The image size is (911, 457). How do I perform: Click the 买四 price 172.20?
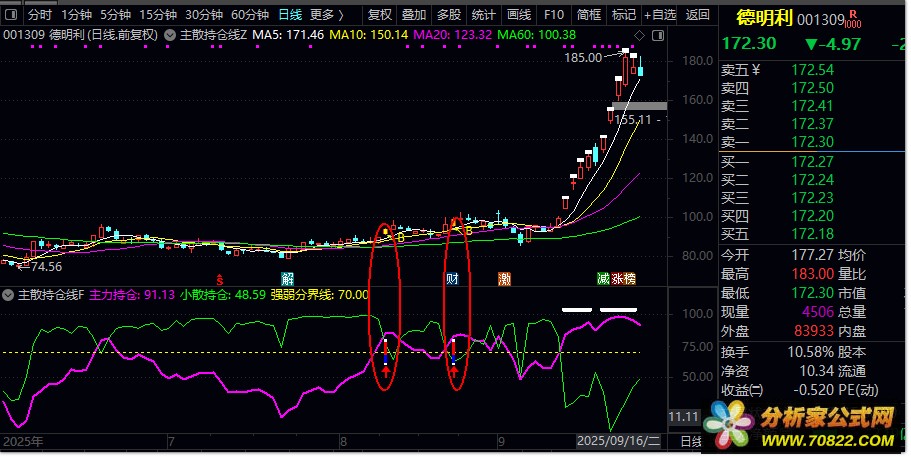click(x=812, y=216)
